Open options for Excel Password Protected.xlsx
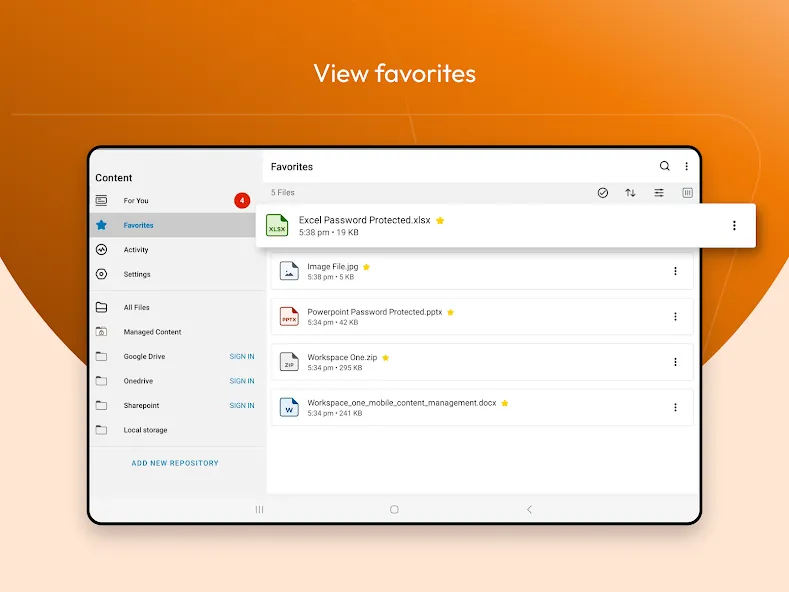789x592 pixels. click(x=734, y=226)
